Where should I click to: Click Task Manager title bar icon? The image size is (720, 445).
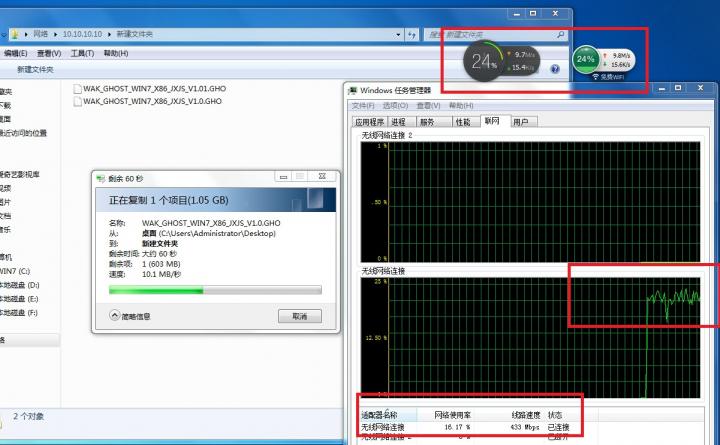353,90
